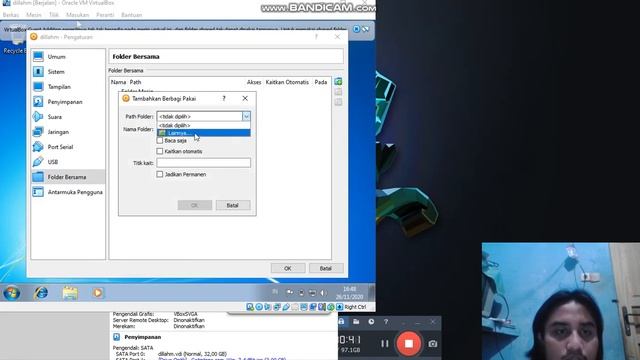Screen dimensions: 640x360
Task: Dismiss the Guest Additions notification bar
Action: point(356,29)
